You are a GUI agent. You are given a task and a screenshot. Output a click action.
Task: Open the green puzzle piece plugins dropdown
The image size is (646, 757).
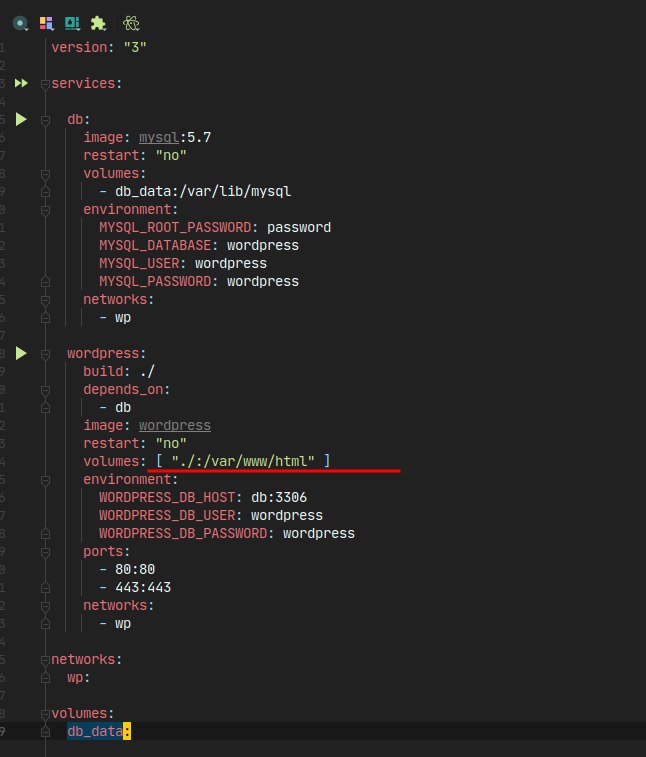(x=98, y=23)
